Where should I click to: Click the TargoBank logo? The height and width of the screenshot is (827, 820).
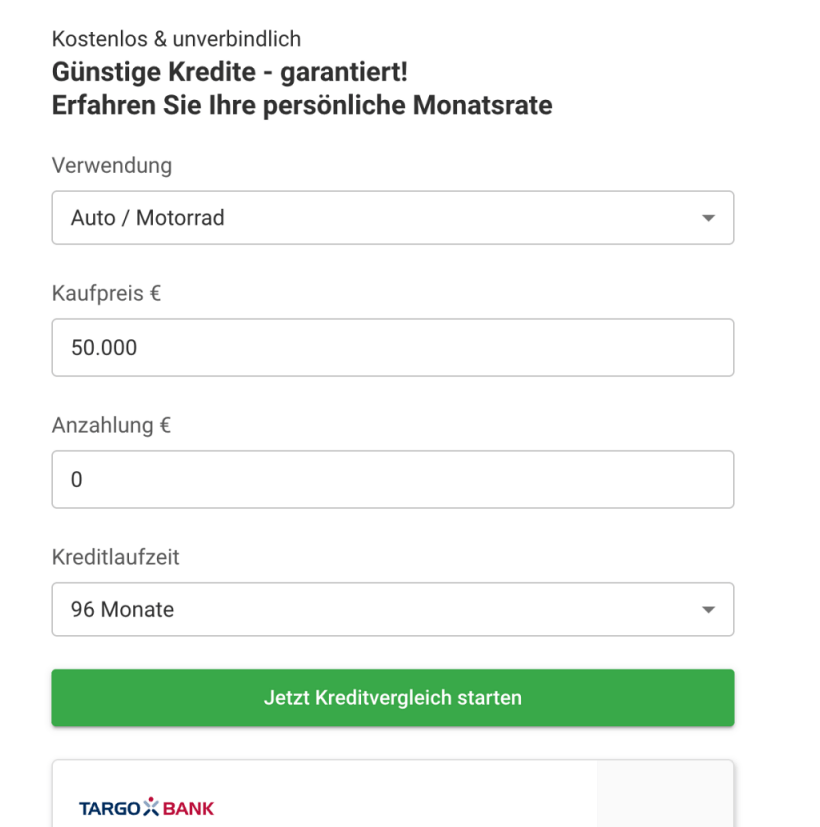pyautogui.click(x=146, y=807)
